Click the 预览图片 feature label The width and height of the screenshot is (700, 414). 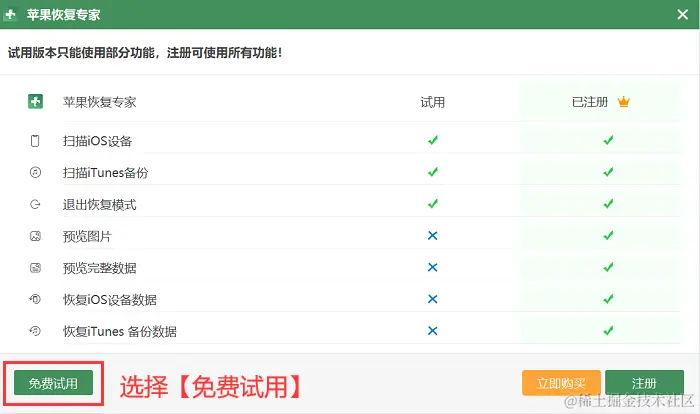(87, 236)
